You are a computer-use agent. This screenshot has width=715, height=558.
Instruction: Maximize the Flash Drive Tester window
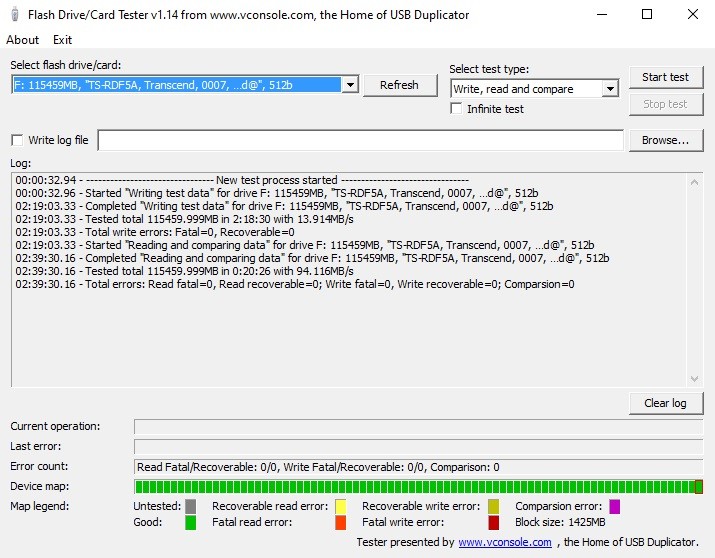[647, 15]
